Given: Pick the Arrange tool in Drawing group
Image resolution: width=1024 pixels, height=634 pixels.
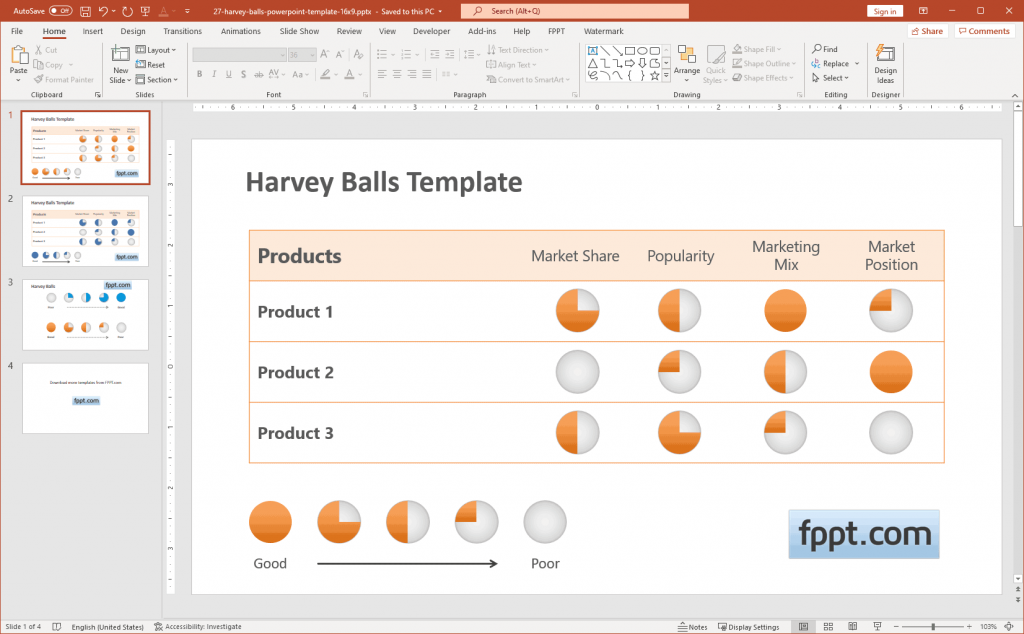Looking at the screenshot, I should coord(687,64).
